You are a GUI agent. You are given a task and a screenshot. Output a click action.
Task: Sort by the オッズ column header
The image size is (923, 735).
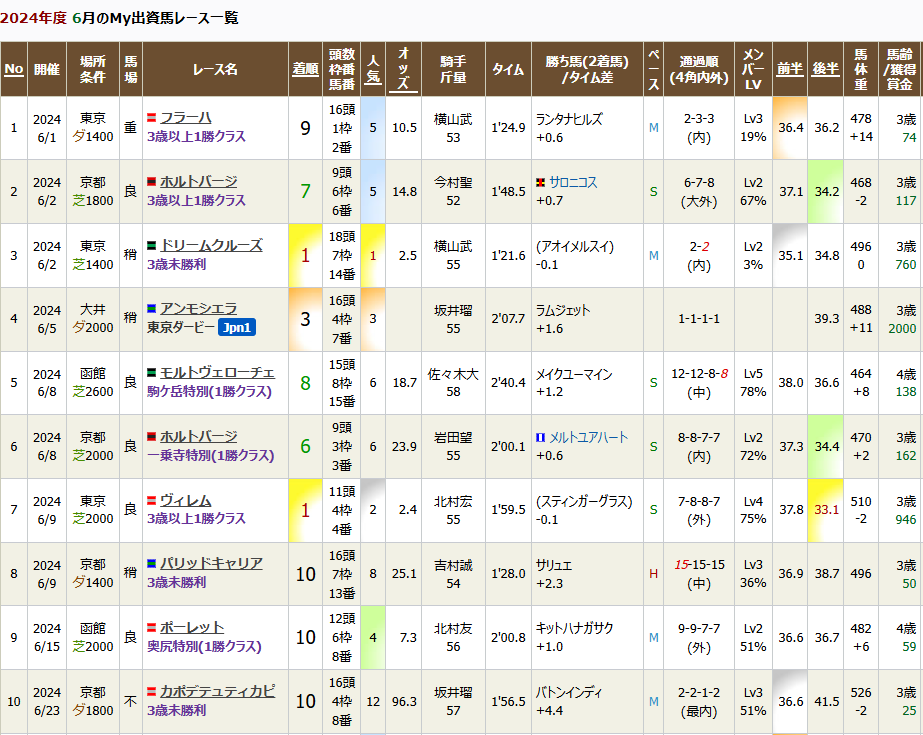[x=403, y=69]
